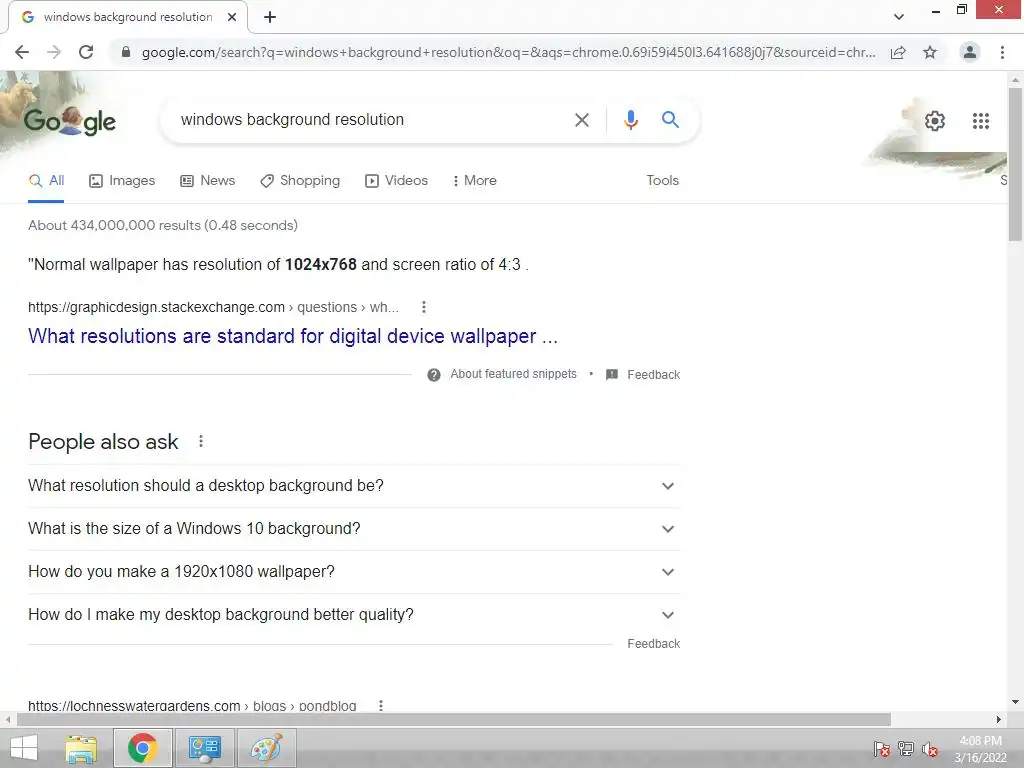The height and width of the screenshot is (768, 1024).
Task: Click the taskbar clock showing 4:08 PM
Action: point(980,749)
